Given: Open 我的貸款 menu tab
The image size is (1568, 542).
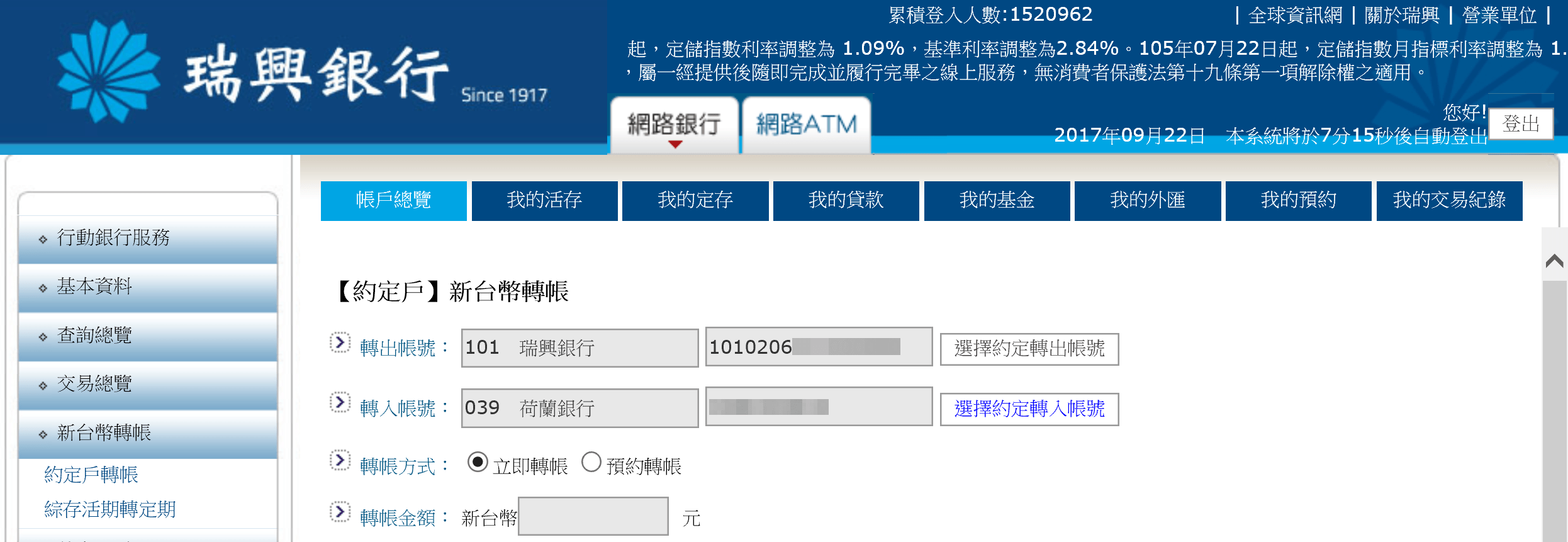Looking at the screenshot, I should coord(846,201).
